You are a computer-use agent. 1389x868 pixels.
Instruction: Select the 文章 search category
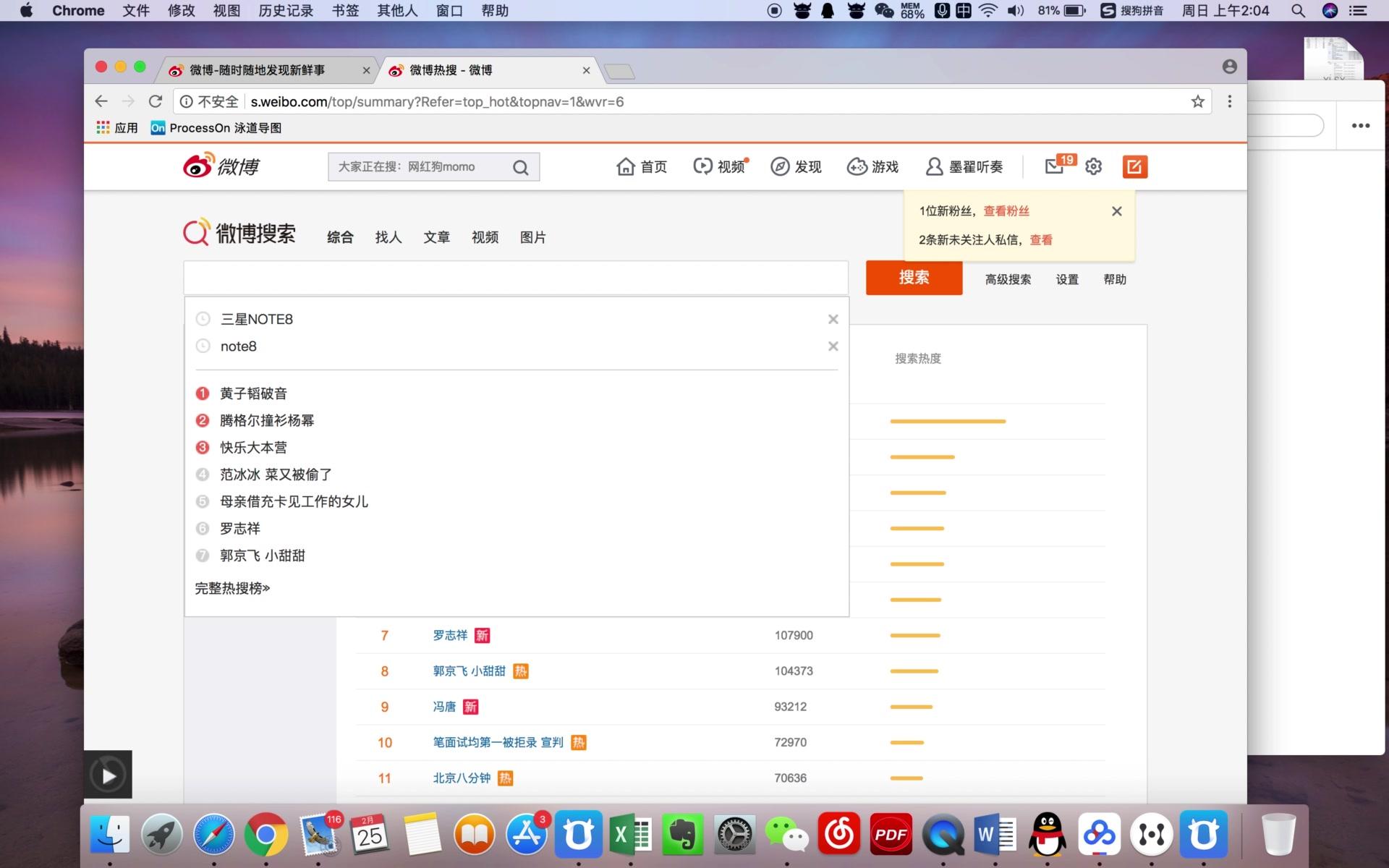[437, 237]
